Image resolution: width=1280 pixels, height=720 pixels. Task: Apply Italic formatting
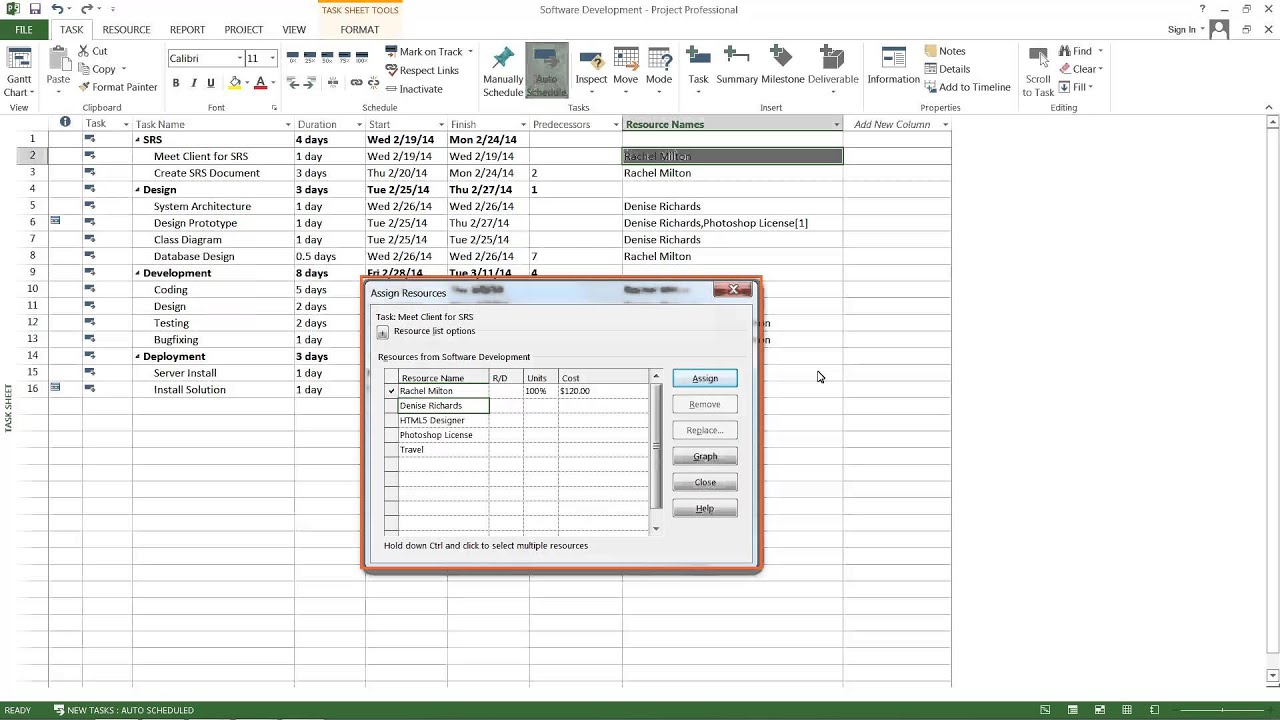pos(194,83)
